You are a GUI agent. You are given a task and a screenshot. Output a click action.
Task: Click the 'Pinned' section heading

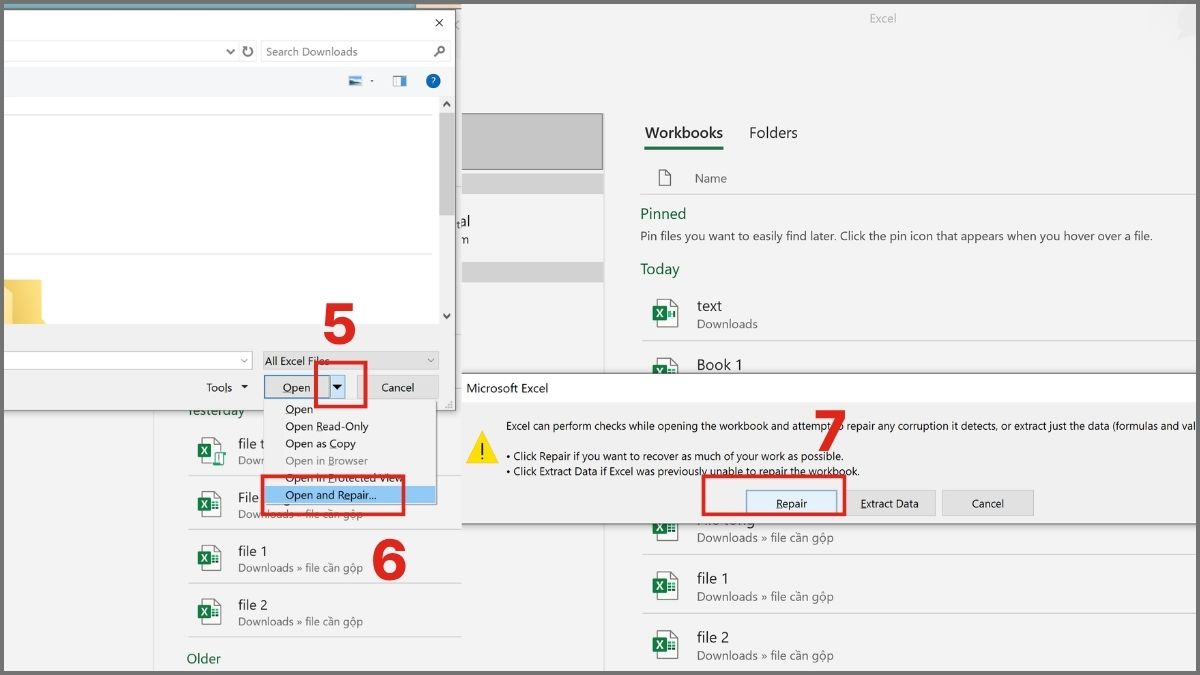click(x=663, y=214)
